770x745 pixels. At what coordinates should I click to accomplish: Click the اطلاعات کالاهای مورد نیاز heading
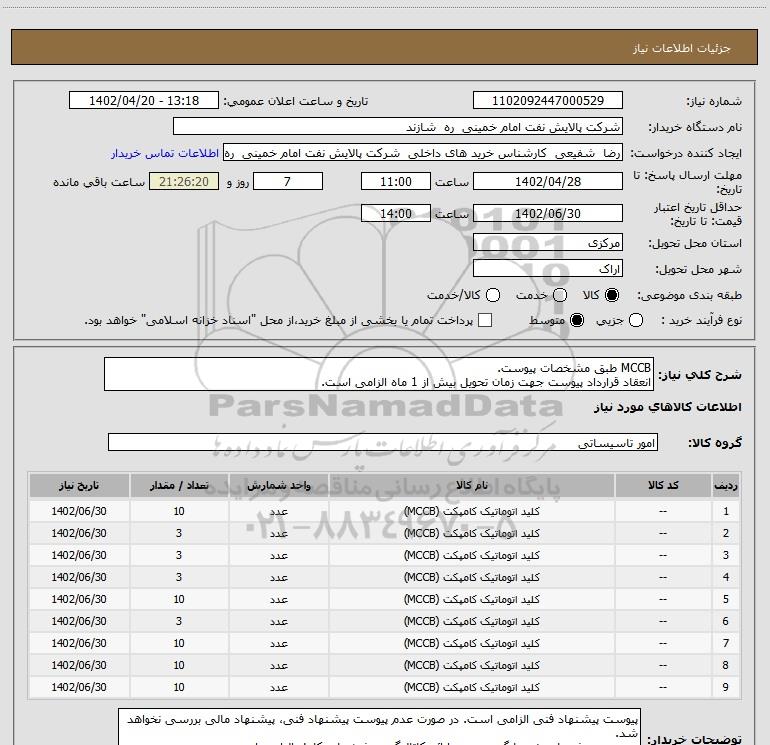point(668,407)
